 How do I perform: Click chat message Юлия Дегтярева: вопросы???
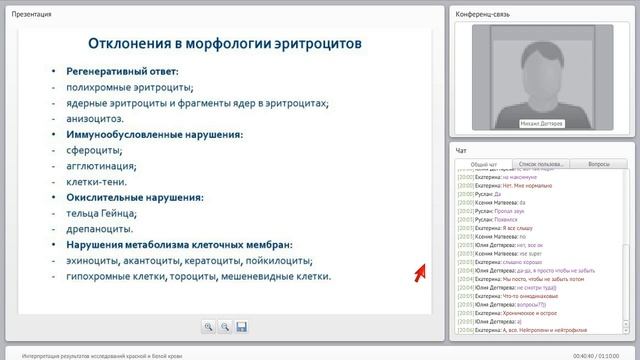[x=502, y=305]
